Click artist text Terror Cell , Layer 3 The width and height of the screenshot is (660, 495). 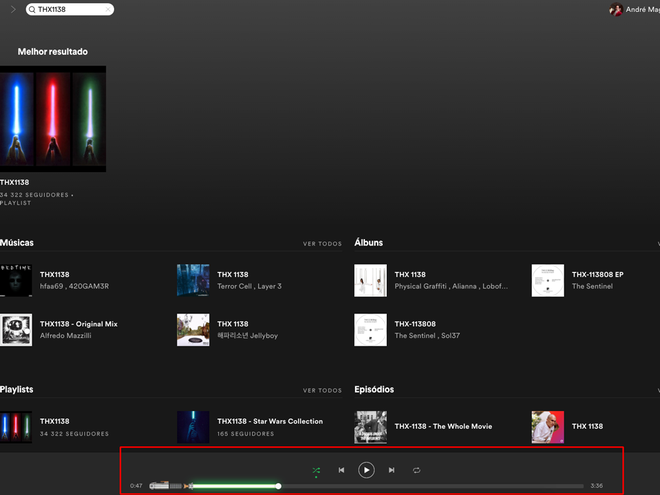coord(249,286)
